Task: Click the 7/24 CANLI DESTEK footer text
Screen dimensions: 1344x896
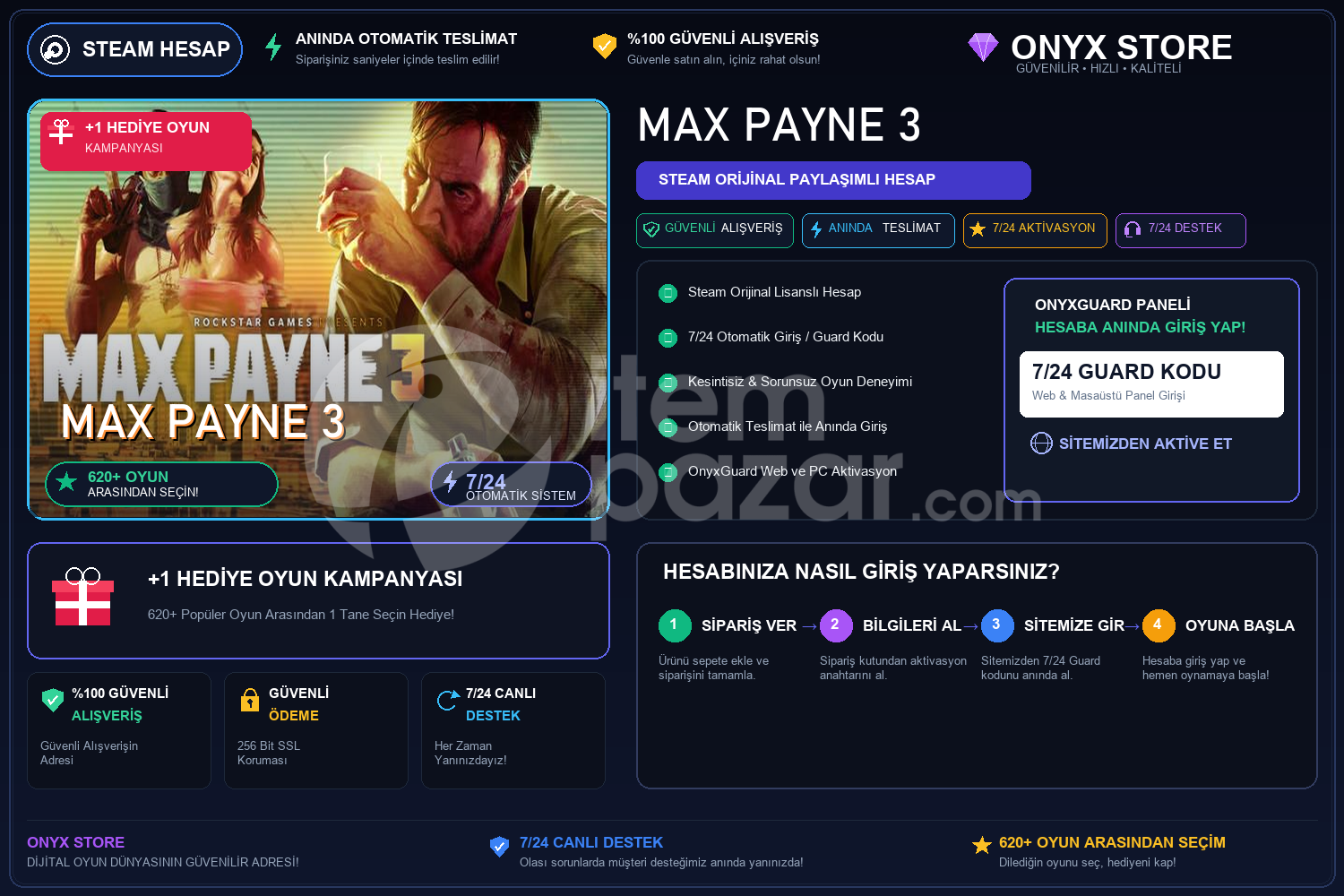Action: [x=591, y=842]
